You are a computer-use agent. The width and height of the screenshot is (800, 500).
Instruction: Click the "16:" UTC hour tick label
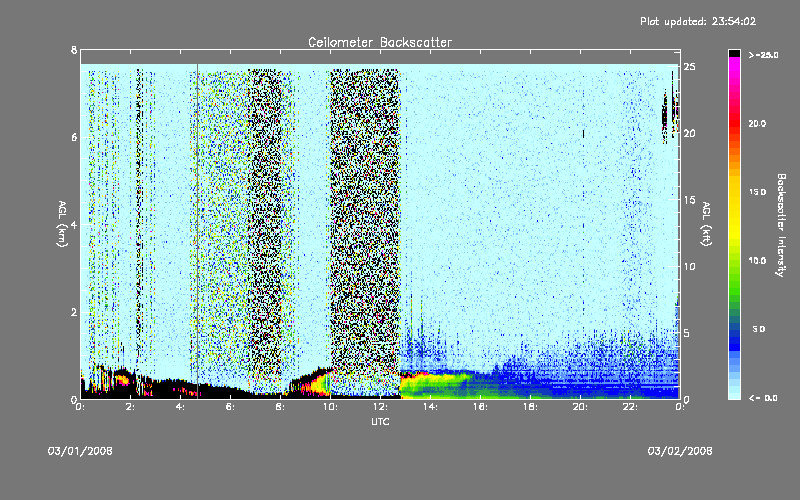pos(480,407)
